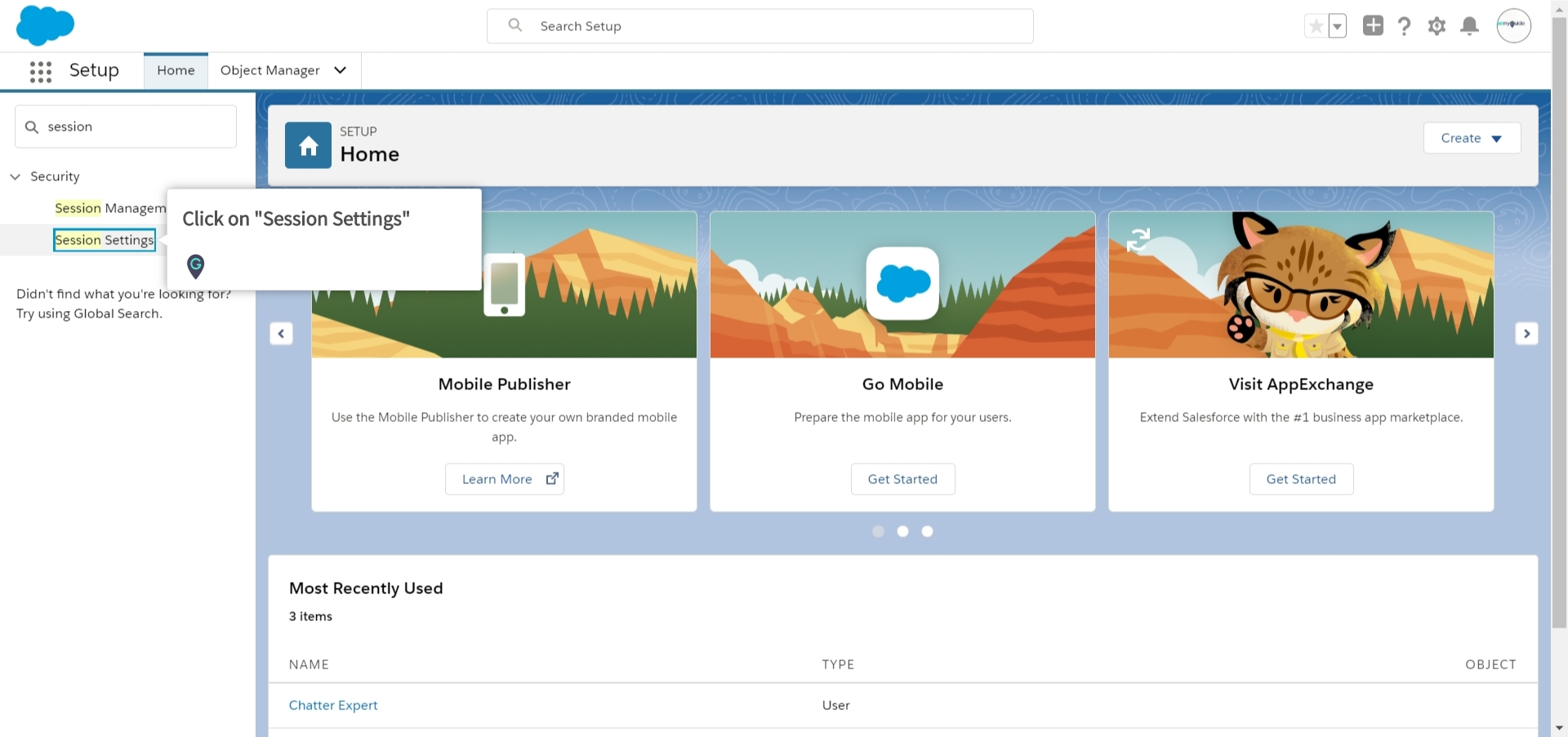
Task: Click the 'Most Recently Used' heading
Action: point(366,588)
